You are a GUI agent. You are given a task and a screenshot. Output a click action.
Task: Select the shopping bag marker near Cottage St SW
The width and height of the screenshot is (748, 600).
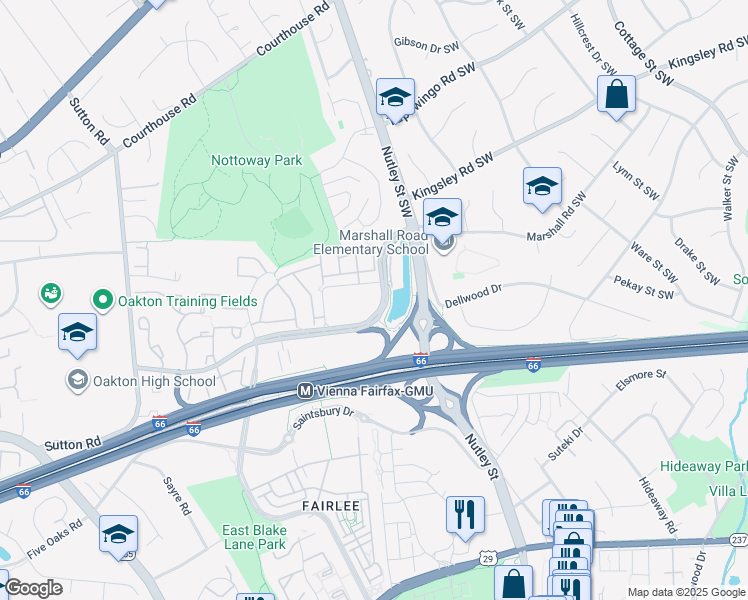[616, 97]
